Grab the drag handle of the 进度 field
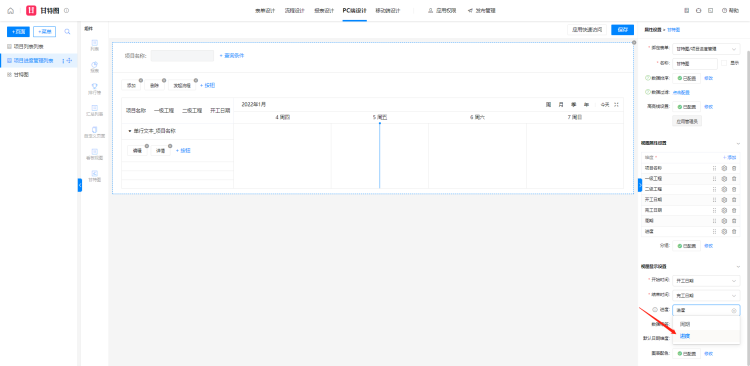The height and width of the screenshot is (366, 750). [x=715, y=231]
